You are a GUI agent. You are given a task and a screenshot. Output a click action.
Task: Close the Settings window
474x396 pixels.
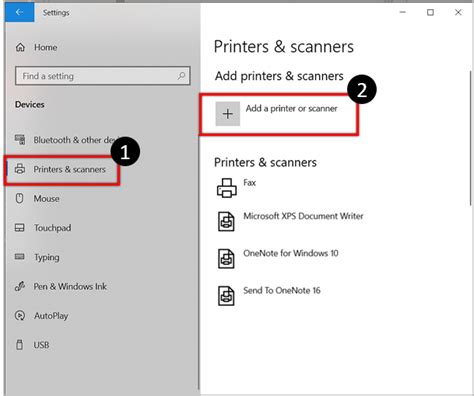(458, 12)
